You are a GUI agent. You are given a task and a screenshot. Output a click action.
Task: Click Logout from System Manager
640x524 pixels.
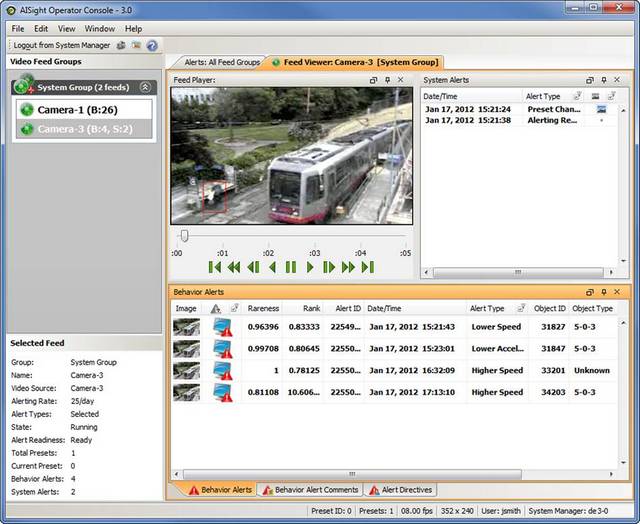pos(59,46)
